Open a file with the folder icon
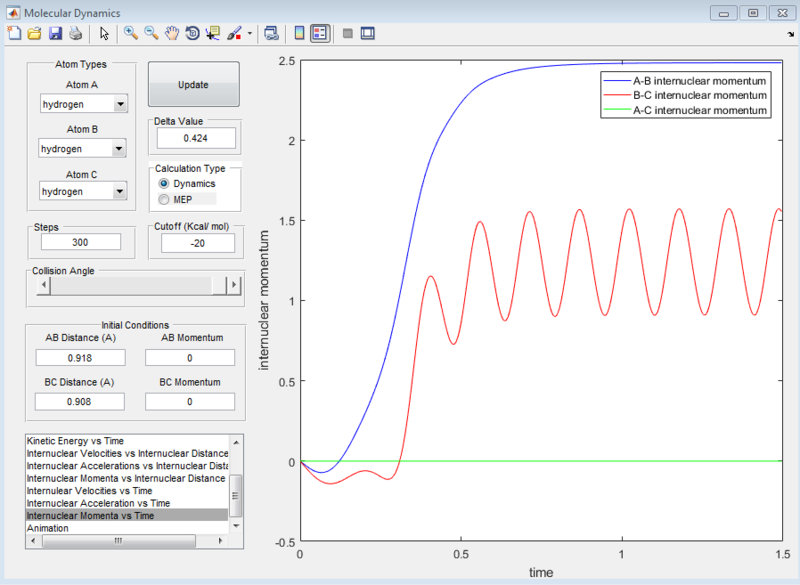This screenshot has width=800, height=585. (34, 33)
